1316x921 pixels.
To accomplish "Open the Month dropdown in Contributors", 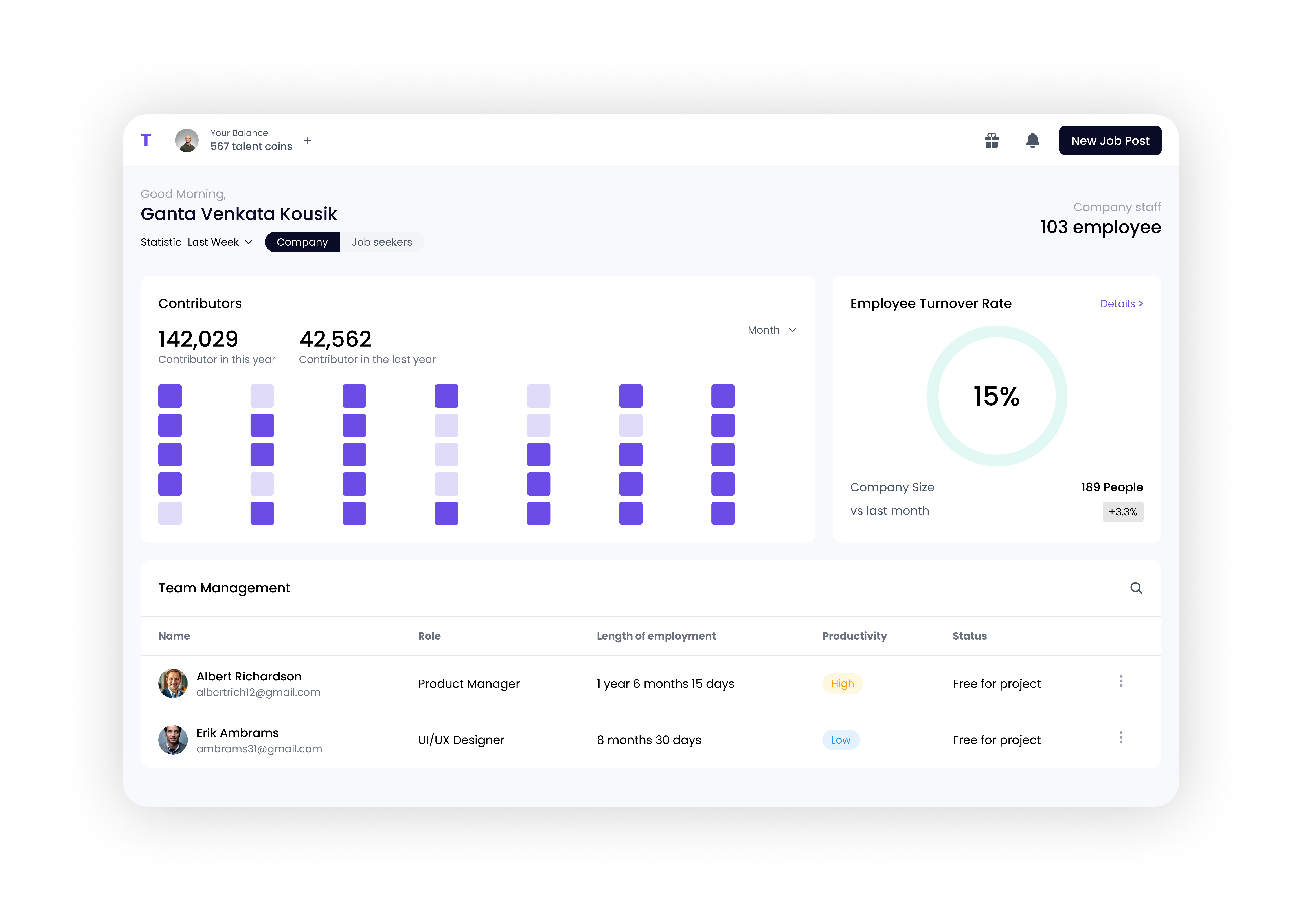I will click(771, 330).
